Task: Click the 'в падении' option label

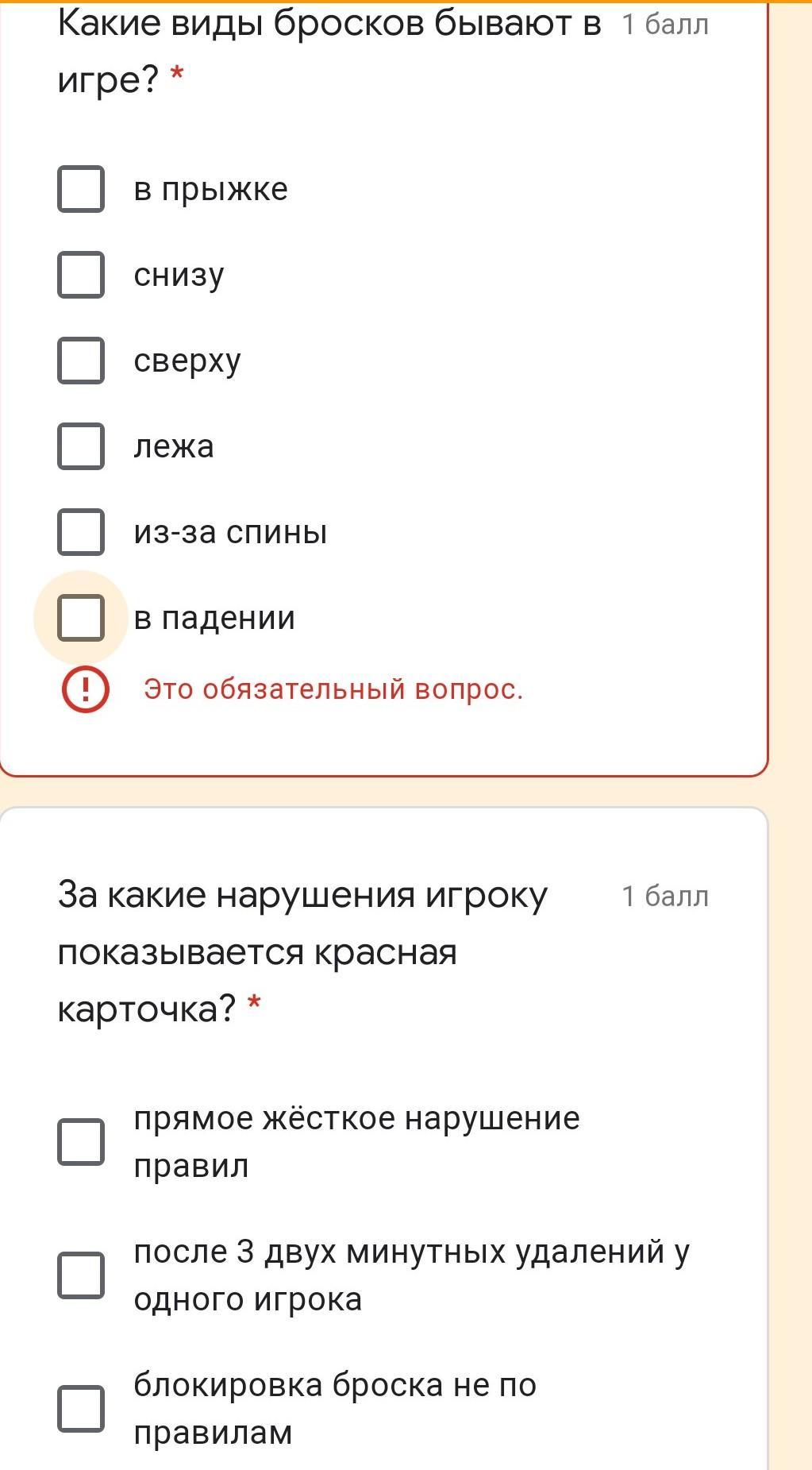Action: coord(214,618)
